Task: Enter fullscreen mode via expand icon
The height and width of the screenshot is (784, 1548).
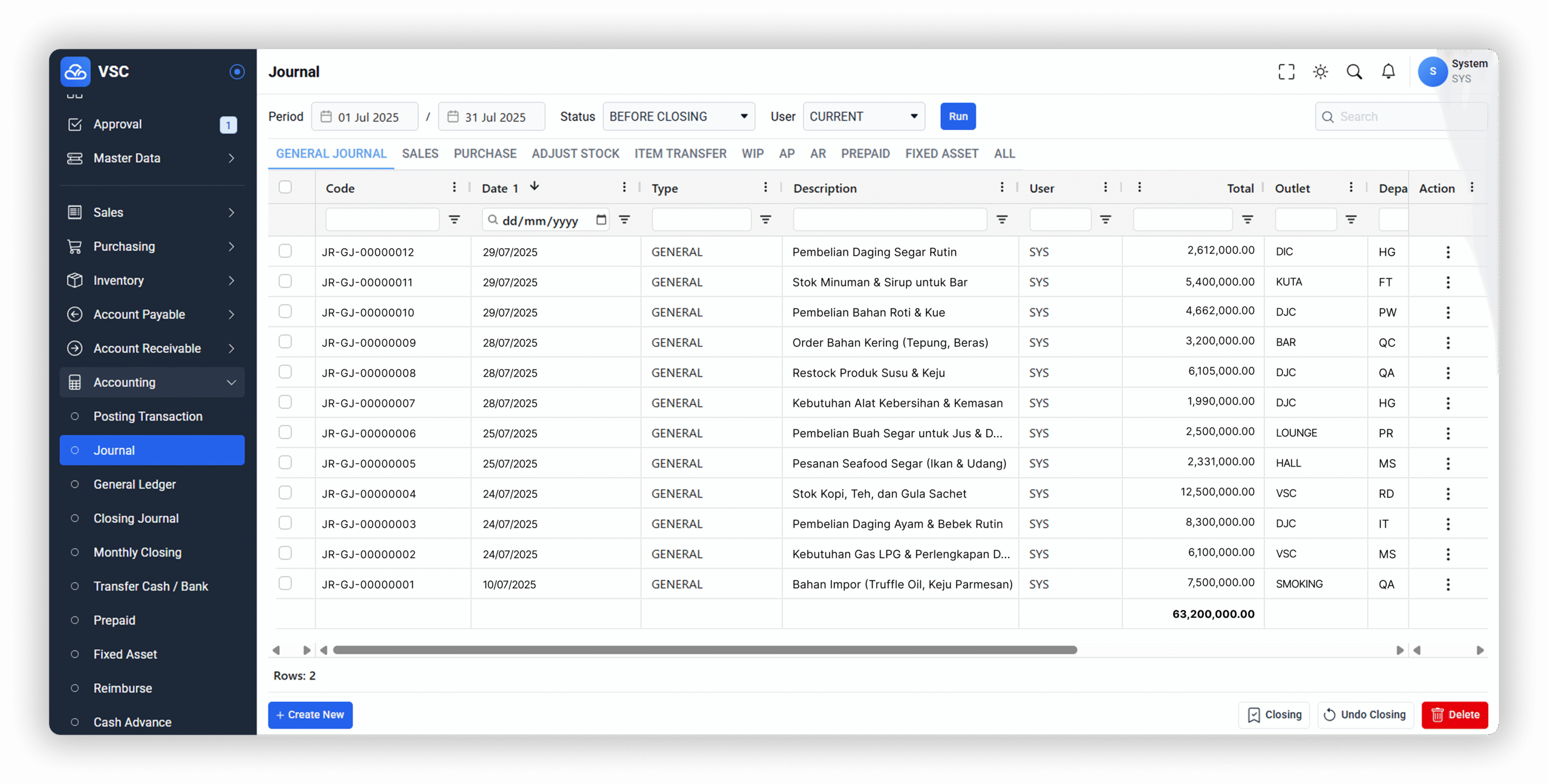Action: click(1286, 71)
